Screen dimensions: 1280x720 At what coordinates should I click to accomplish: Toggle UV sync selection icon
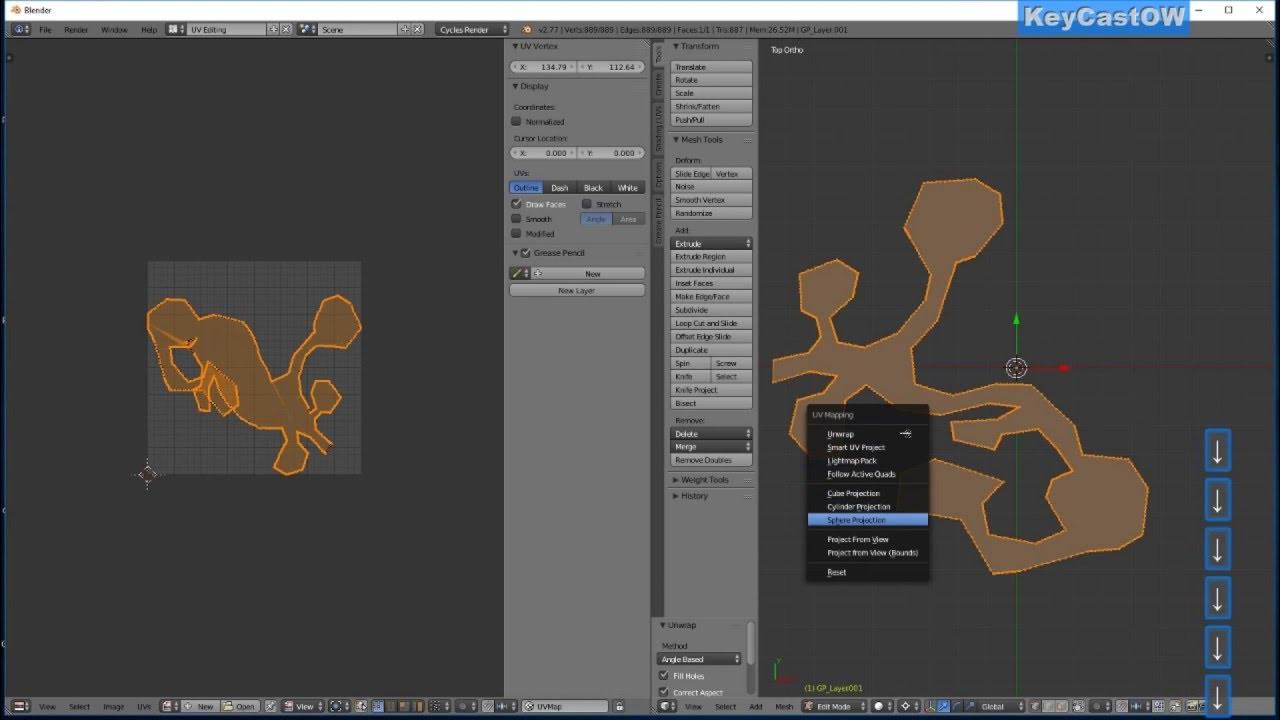362,706
